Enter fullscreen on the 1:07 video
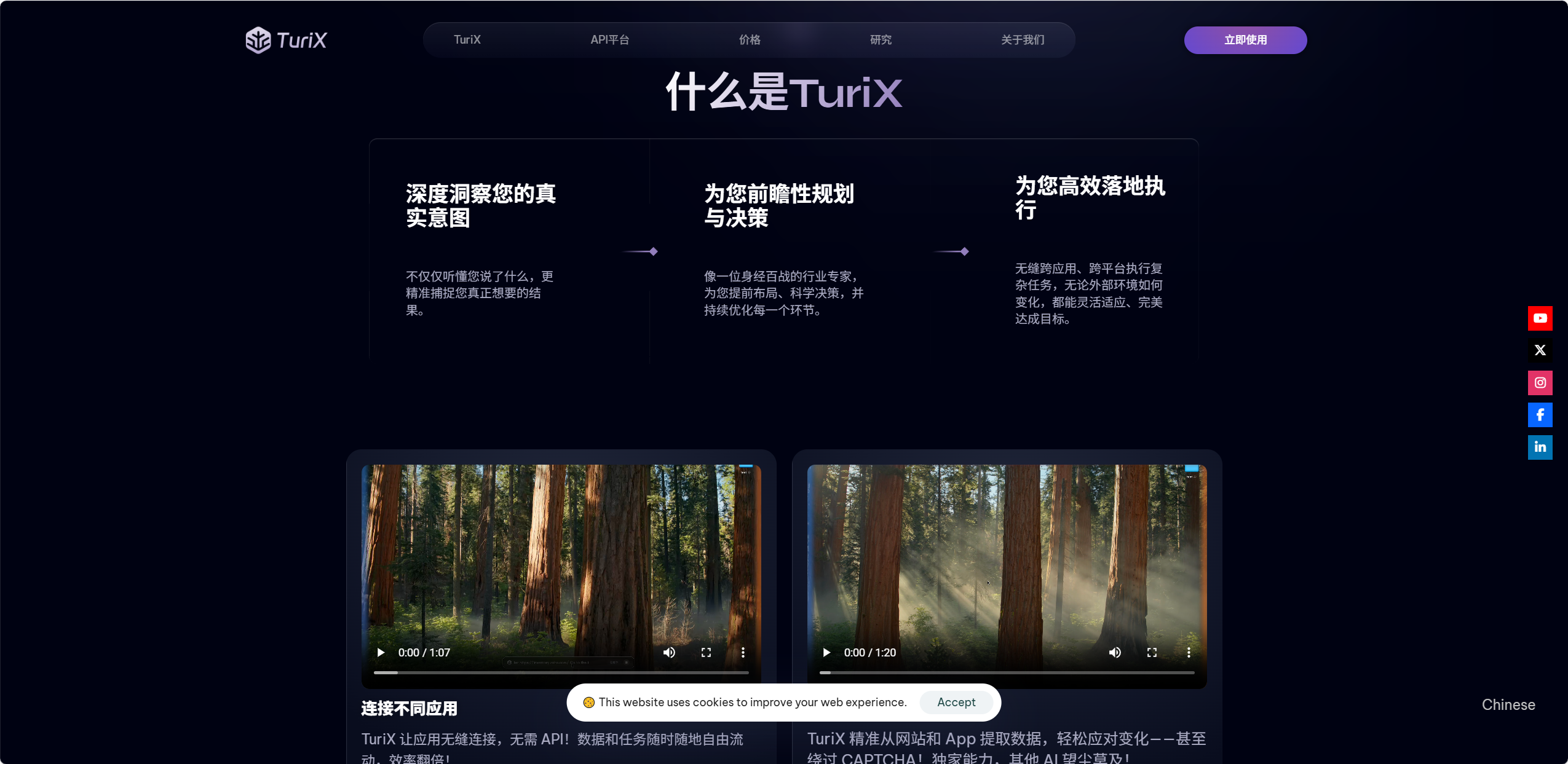 706,653
